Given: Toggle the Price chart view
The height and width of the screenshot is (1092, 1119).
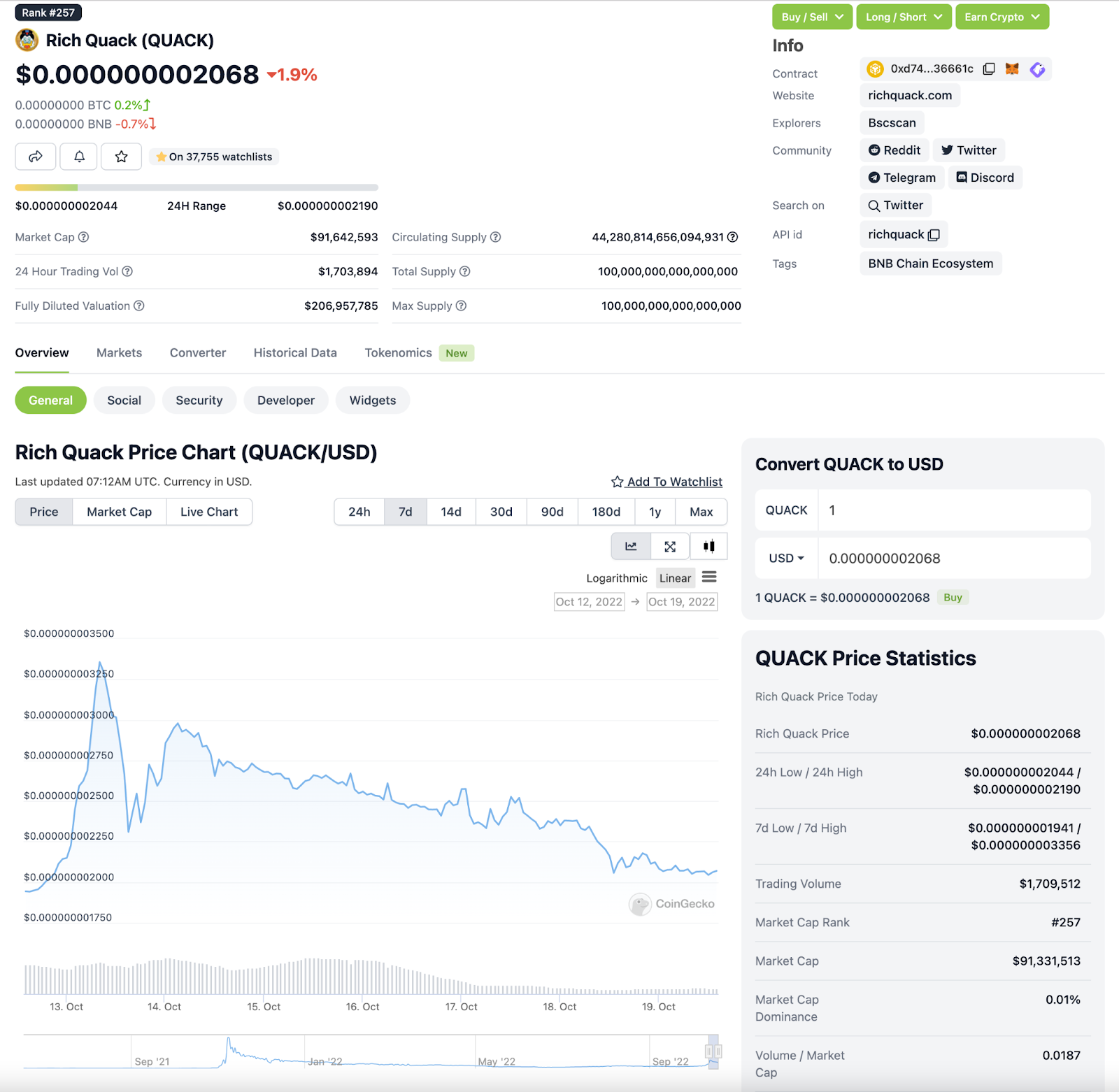Looking at the screenshot, I should [44, 512].
